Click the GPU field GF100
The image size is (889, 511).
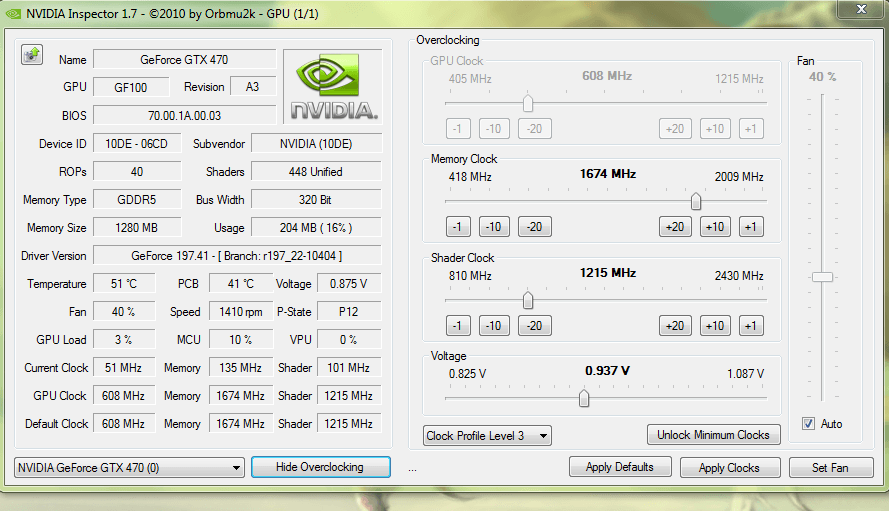tap(131, 87)
